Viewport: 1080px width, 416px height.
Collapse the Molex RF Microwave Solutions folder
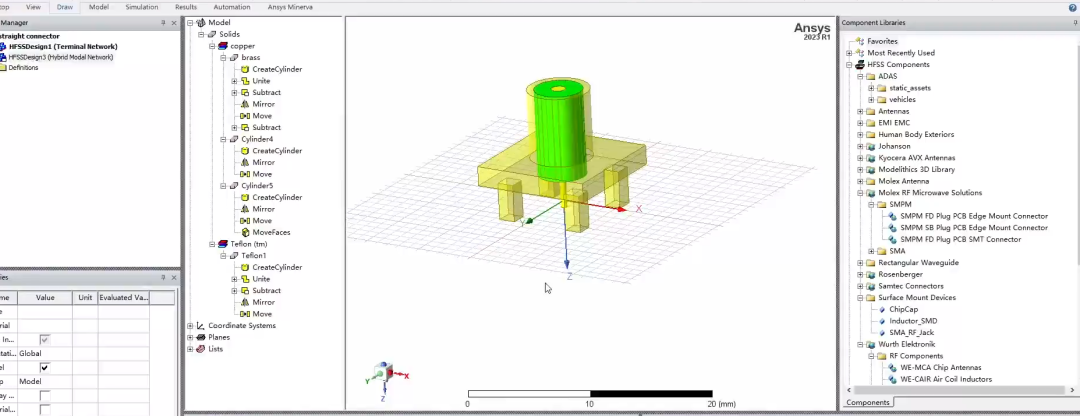[860, 193]
